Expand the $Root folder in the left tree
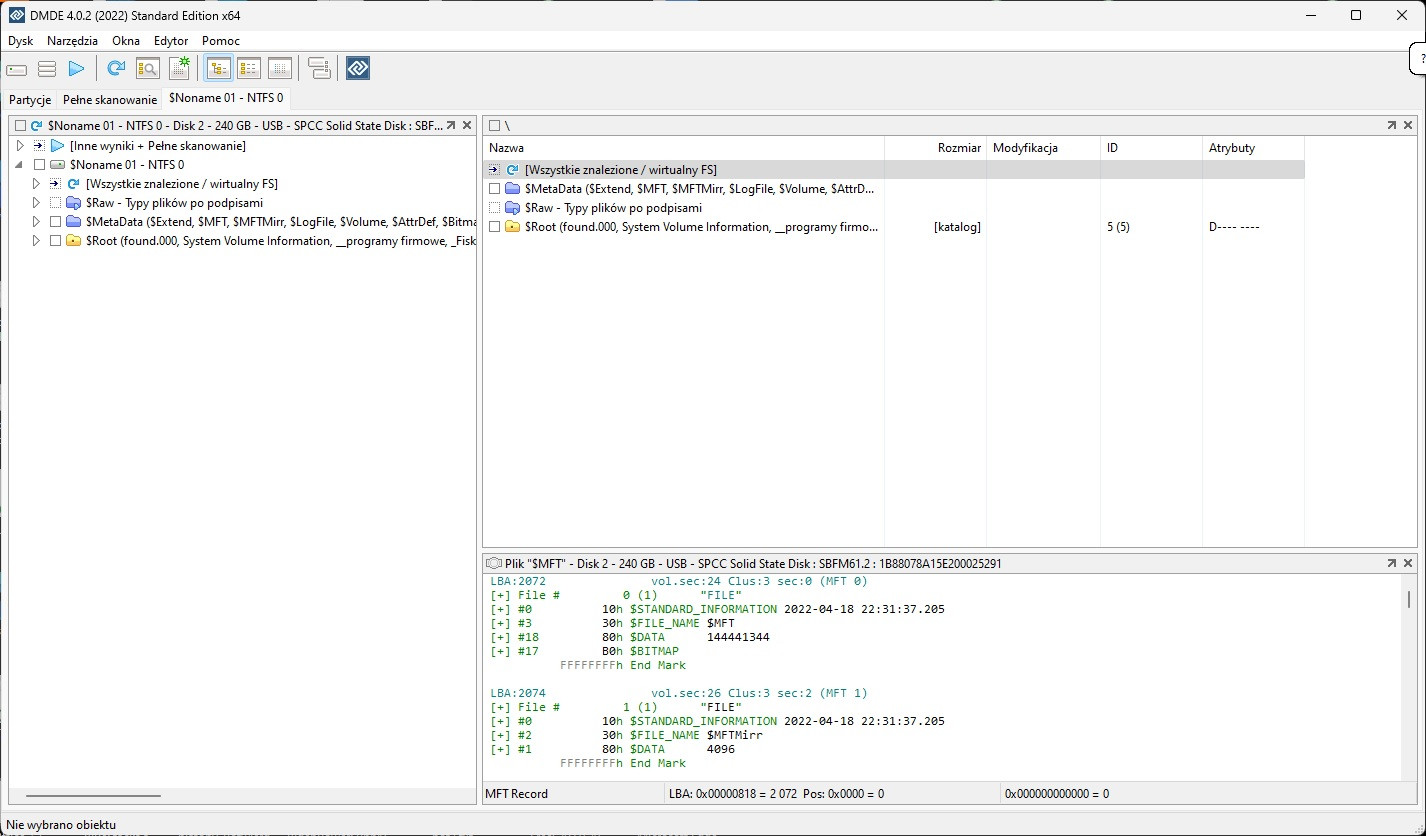This screenshot has width=1426, height=836. pos(37,241)
